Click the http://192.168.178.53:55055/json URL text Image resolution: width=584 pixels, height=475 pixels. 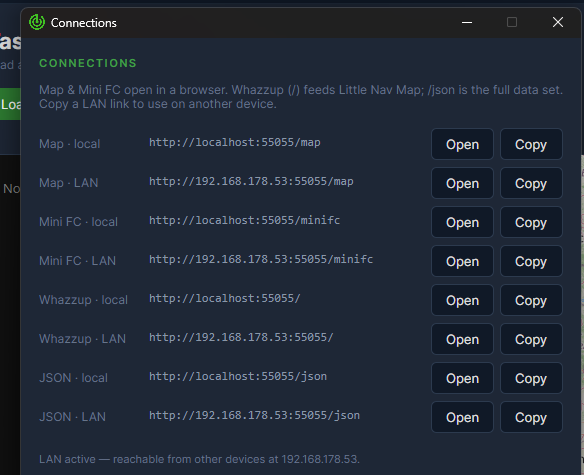tap(254, 415)
